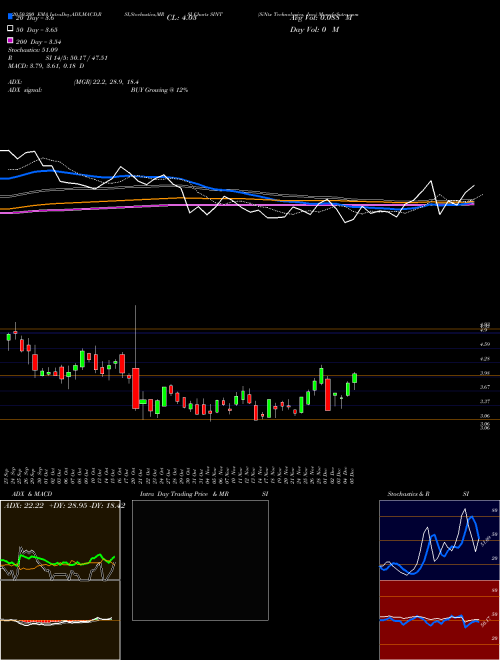Click the 'Stochastics & R' panel title
The width and height of the screenshot is (500, 660).
(x=409, y=494)
